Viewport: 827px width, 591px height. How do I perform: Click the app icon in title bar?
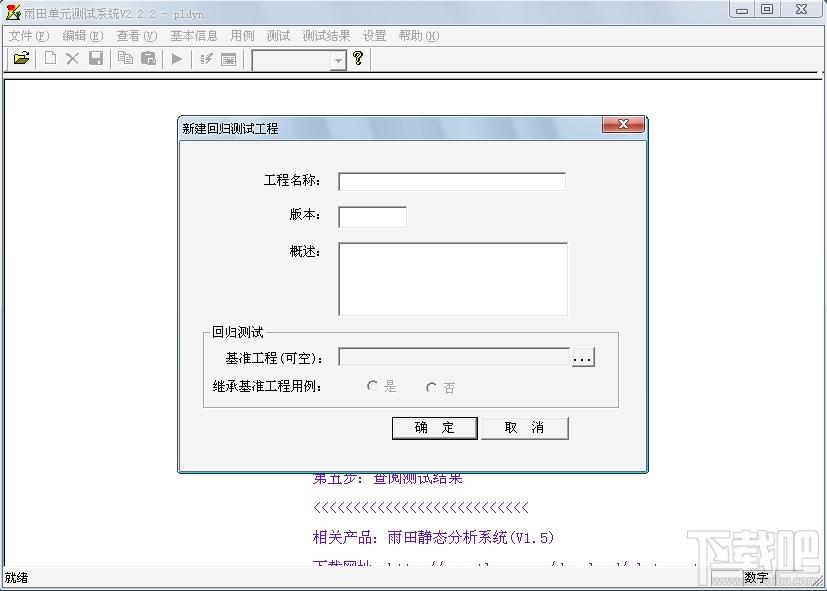(x=13, y=12)
